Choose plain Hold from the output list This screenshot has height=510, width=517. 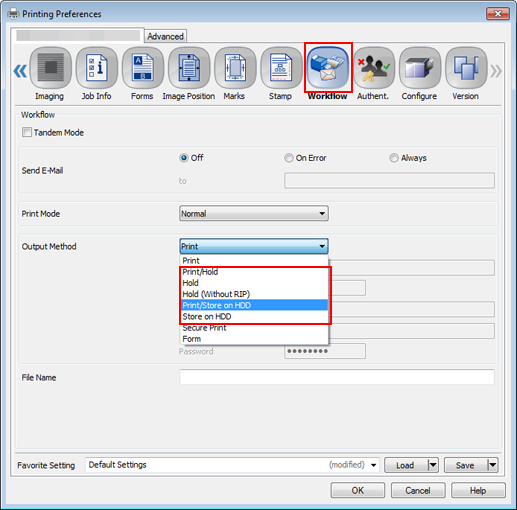[254, 283]
